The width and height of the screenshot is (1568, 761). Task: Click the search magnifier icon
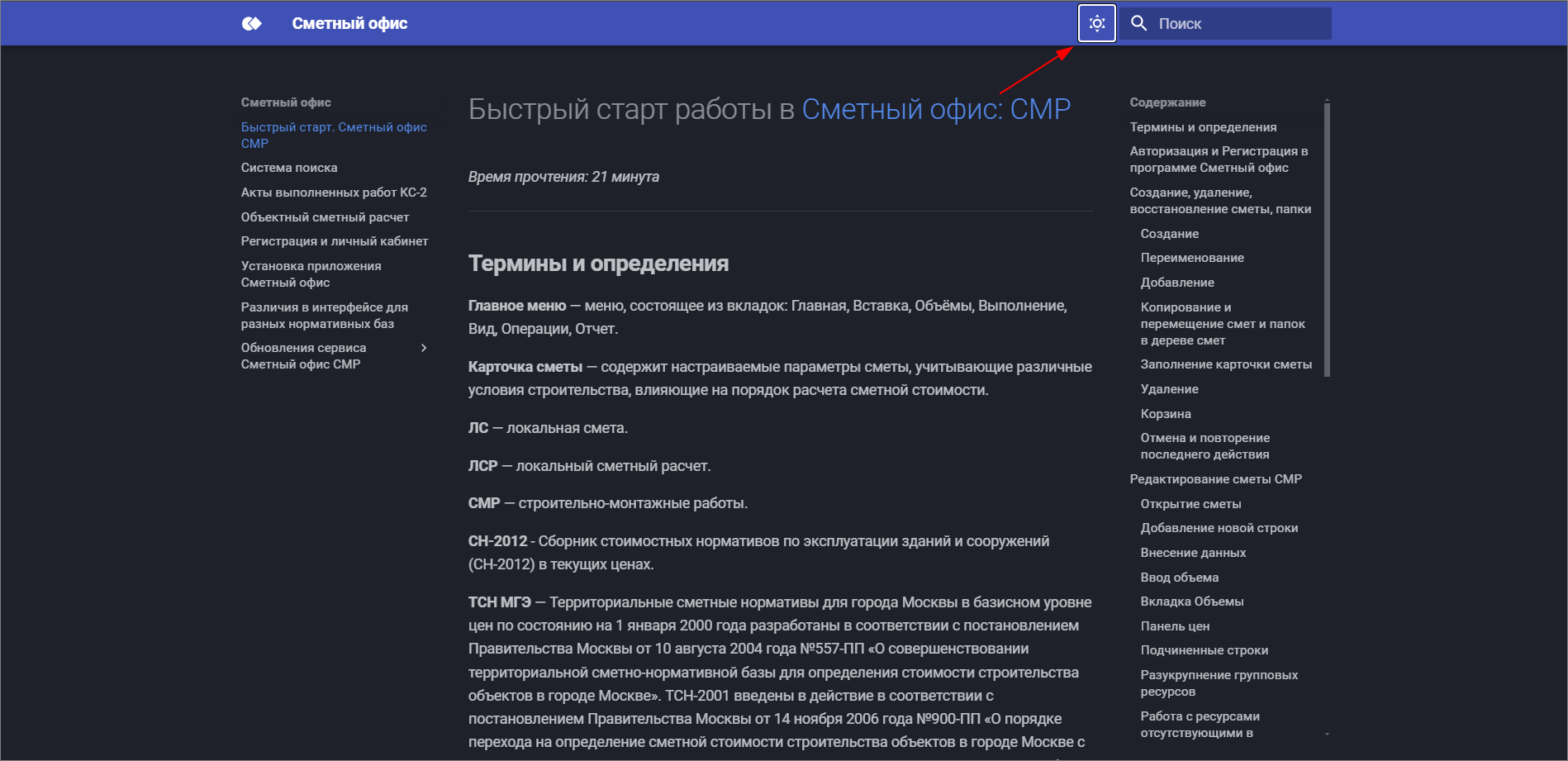tap(1139, 22)
